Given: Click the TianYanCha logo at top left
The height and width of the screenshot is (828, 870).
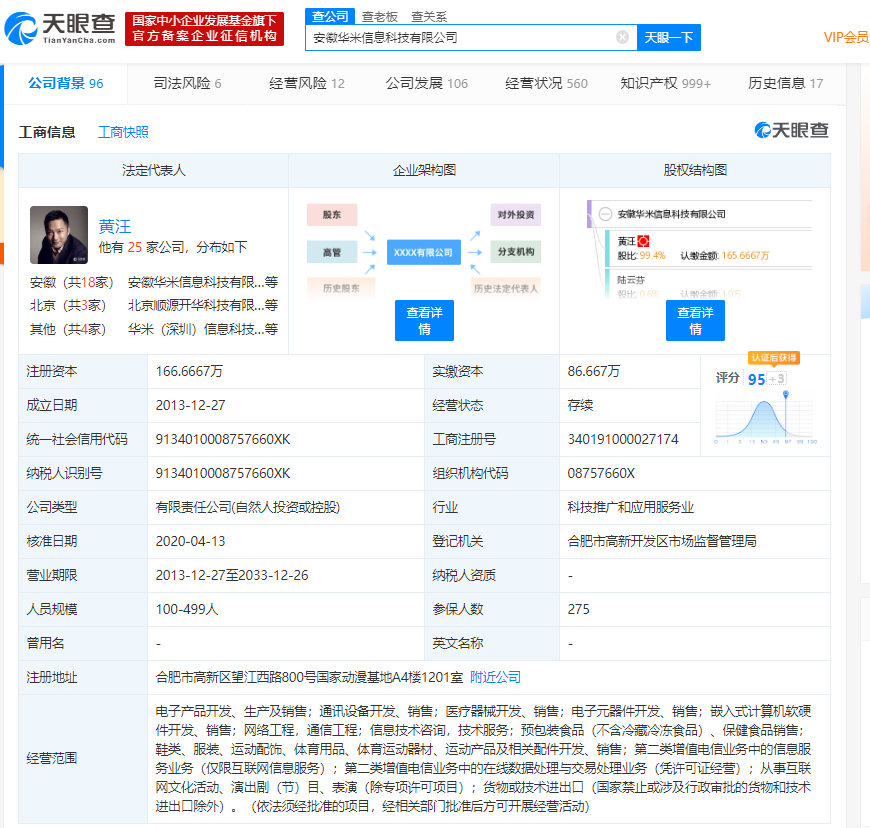Looking at the screenshot, I should pyautogui.click(x=60, y=28).
